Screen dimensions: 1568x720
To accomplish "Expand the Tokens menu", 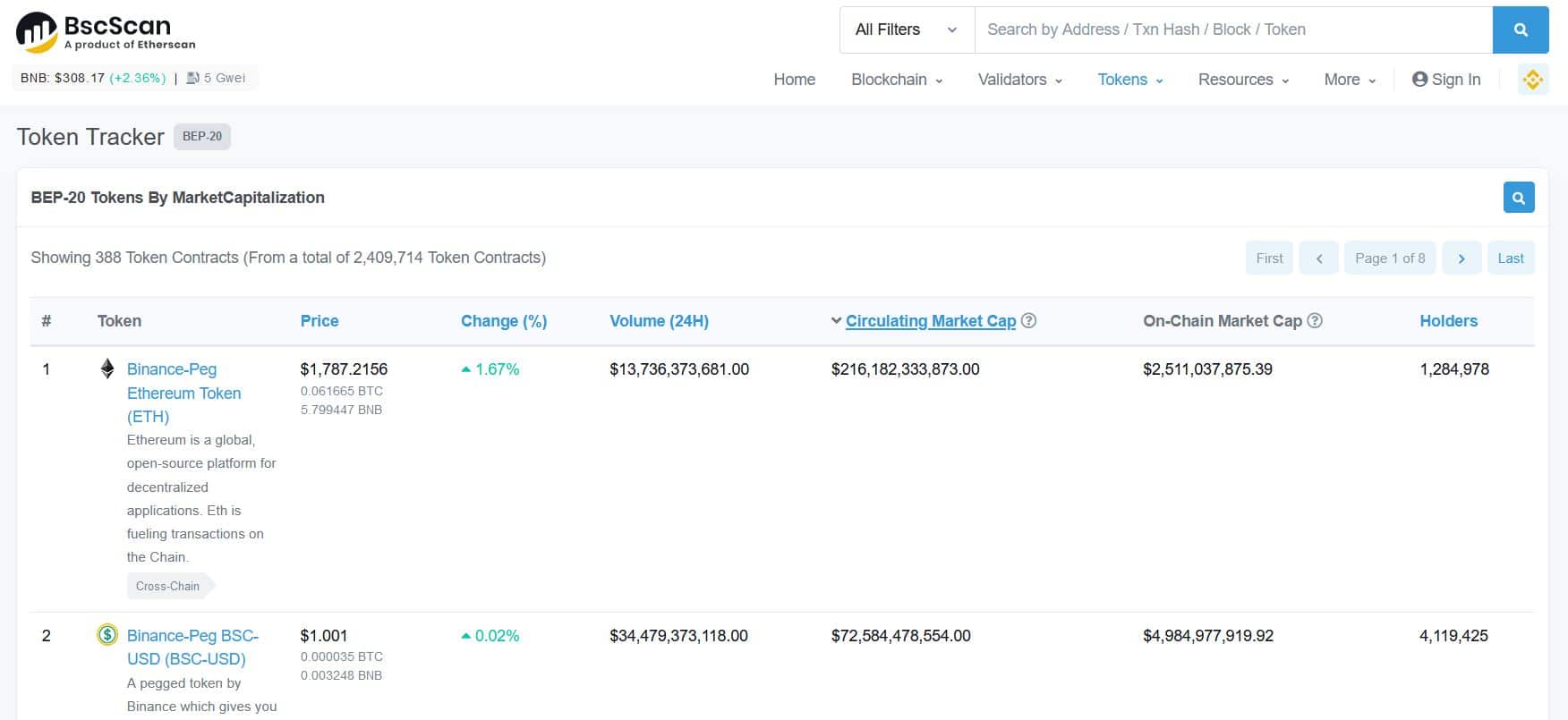I will (1130, 80).
